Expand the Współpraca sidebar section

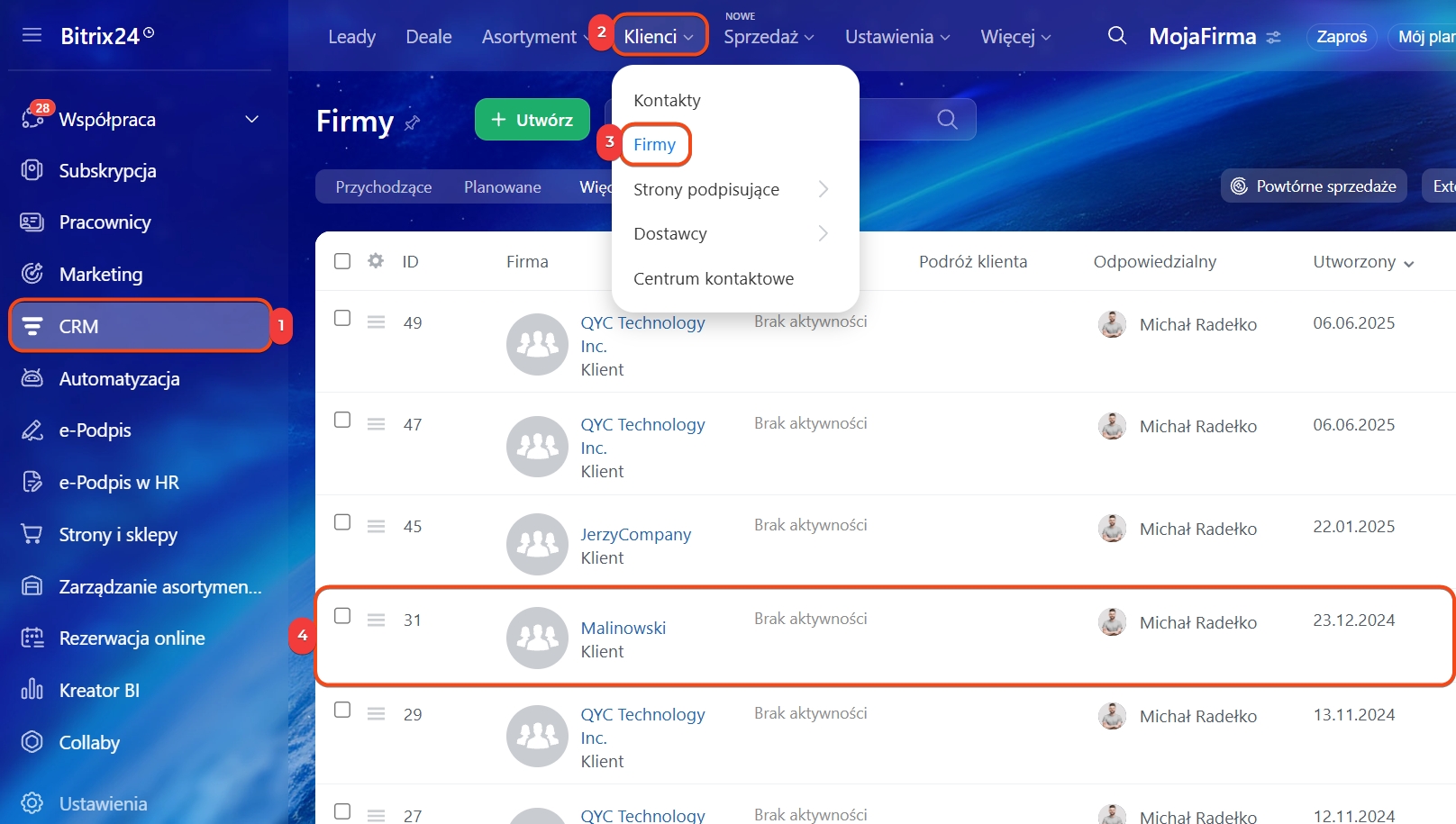click(x=252, y=119)
